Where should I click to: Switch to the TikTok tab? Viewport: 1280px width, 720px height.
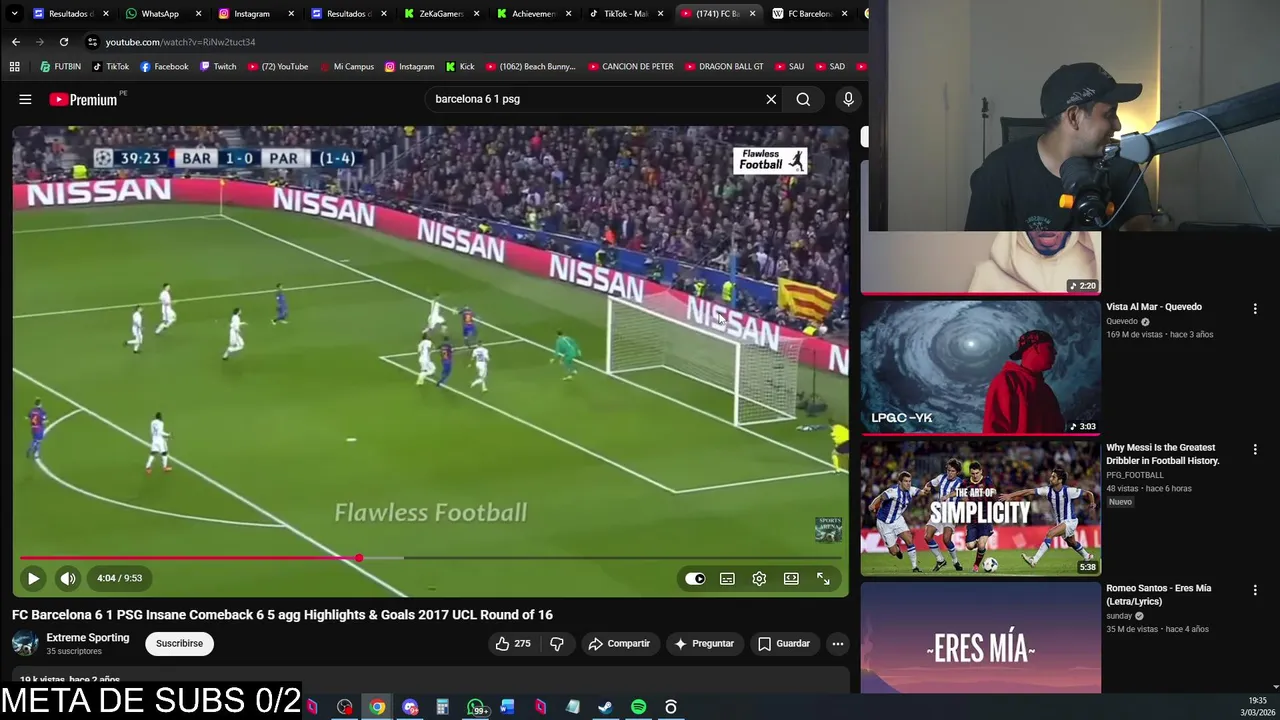point(626,13)
